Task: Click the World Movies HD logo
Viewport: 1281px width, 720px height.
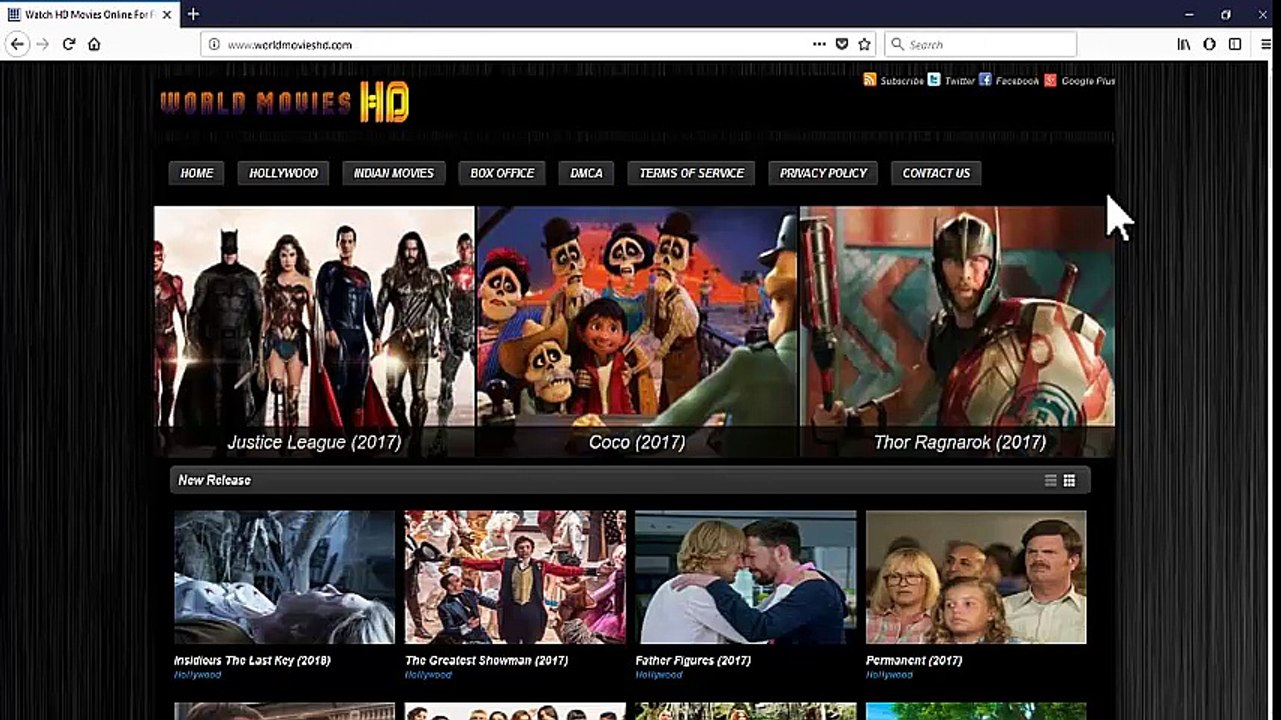Action: pyautogui.click(x=284, y=102)
